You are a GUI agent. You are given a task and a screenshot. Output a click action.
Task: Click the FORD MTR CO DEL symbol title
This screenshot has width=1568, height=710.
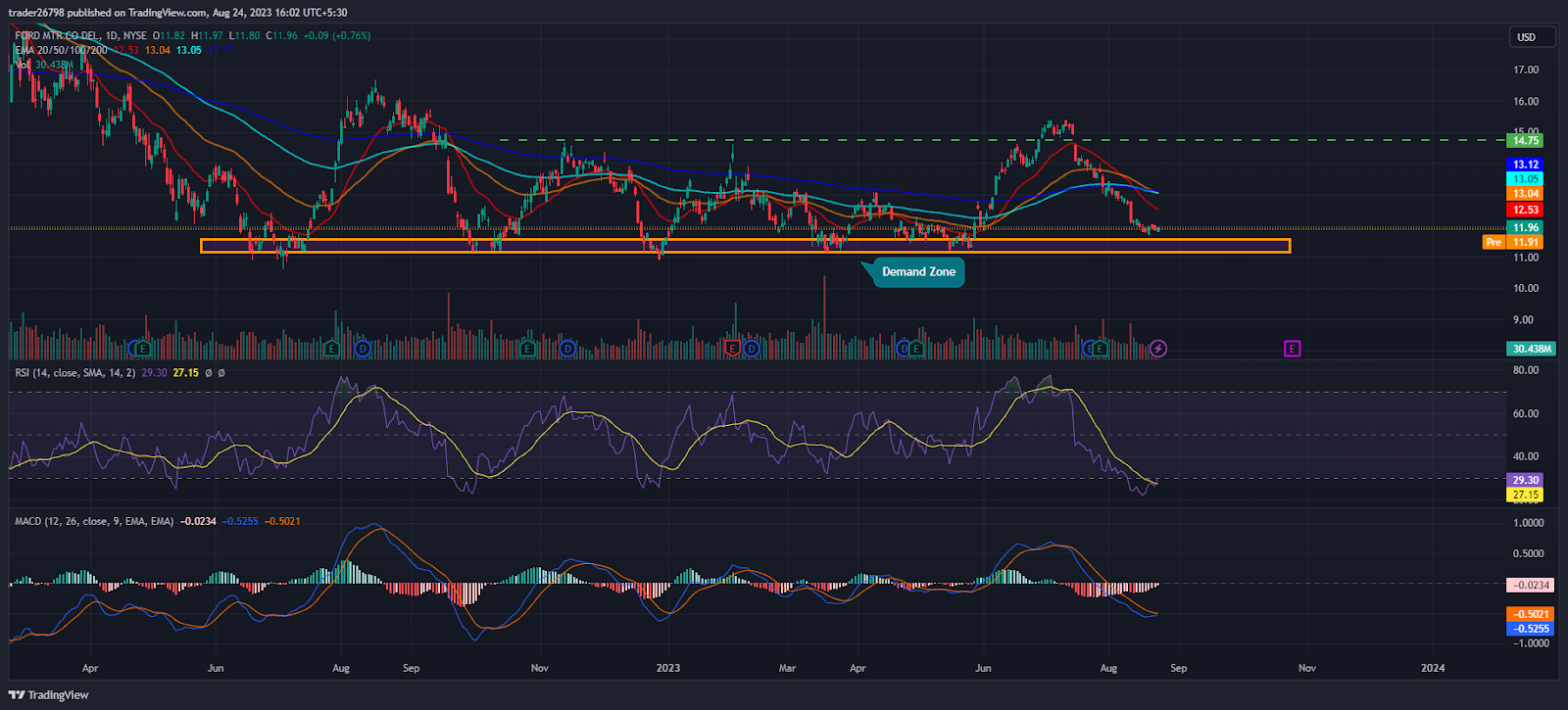pyautogui.click(x=57, y=36)
